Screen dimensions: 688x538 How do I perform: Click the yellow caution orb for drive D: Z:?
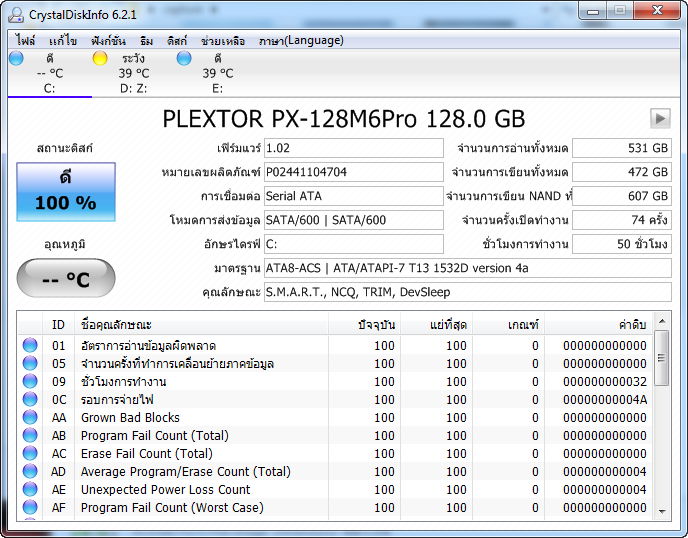(100, 58)
